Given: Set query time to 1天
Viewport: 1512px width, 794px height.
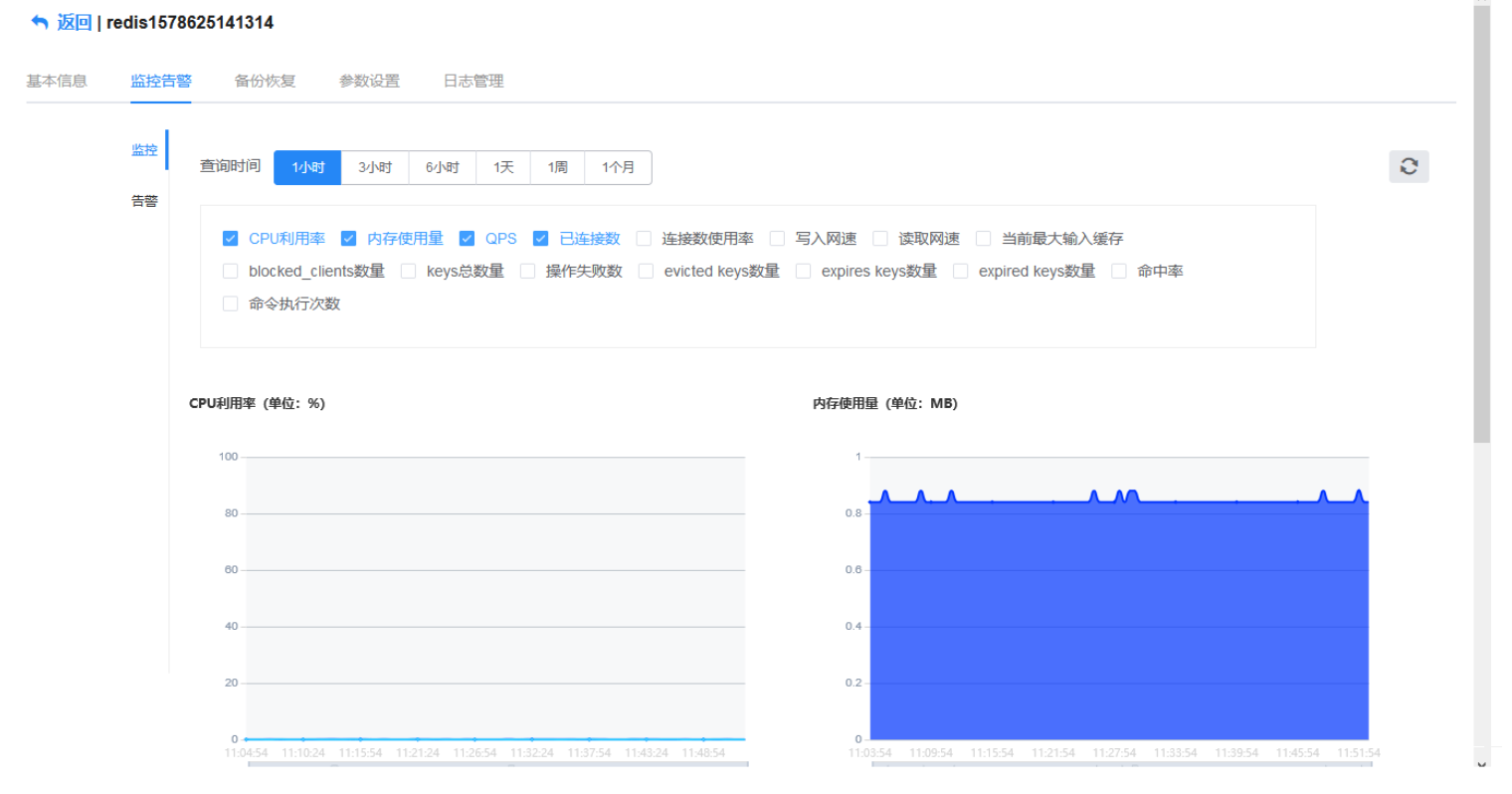Looking at the screenshot, I should pos(503,167).
